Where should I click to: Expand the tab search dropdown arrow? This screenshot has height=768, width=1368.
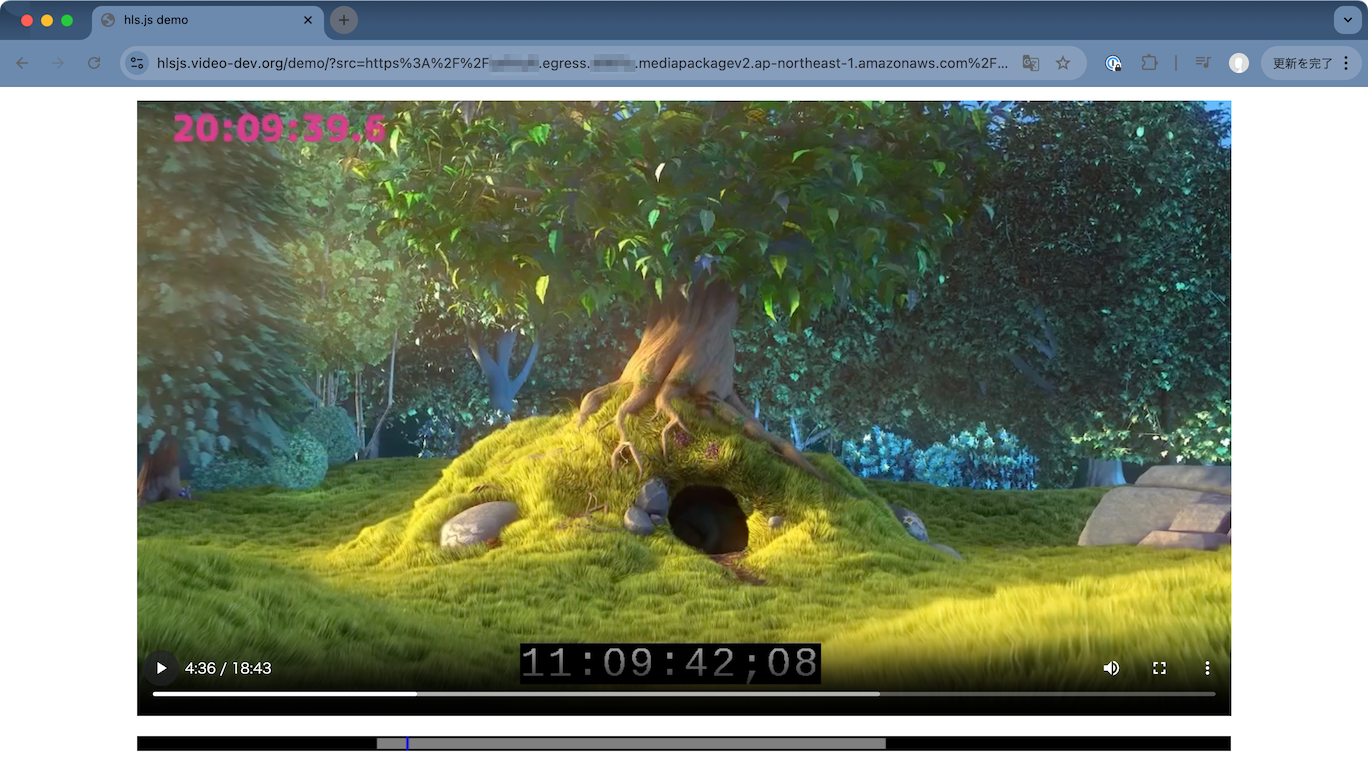point(1346,20)
